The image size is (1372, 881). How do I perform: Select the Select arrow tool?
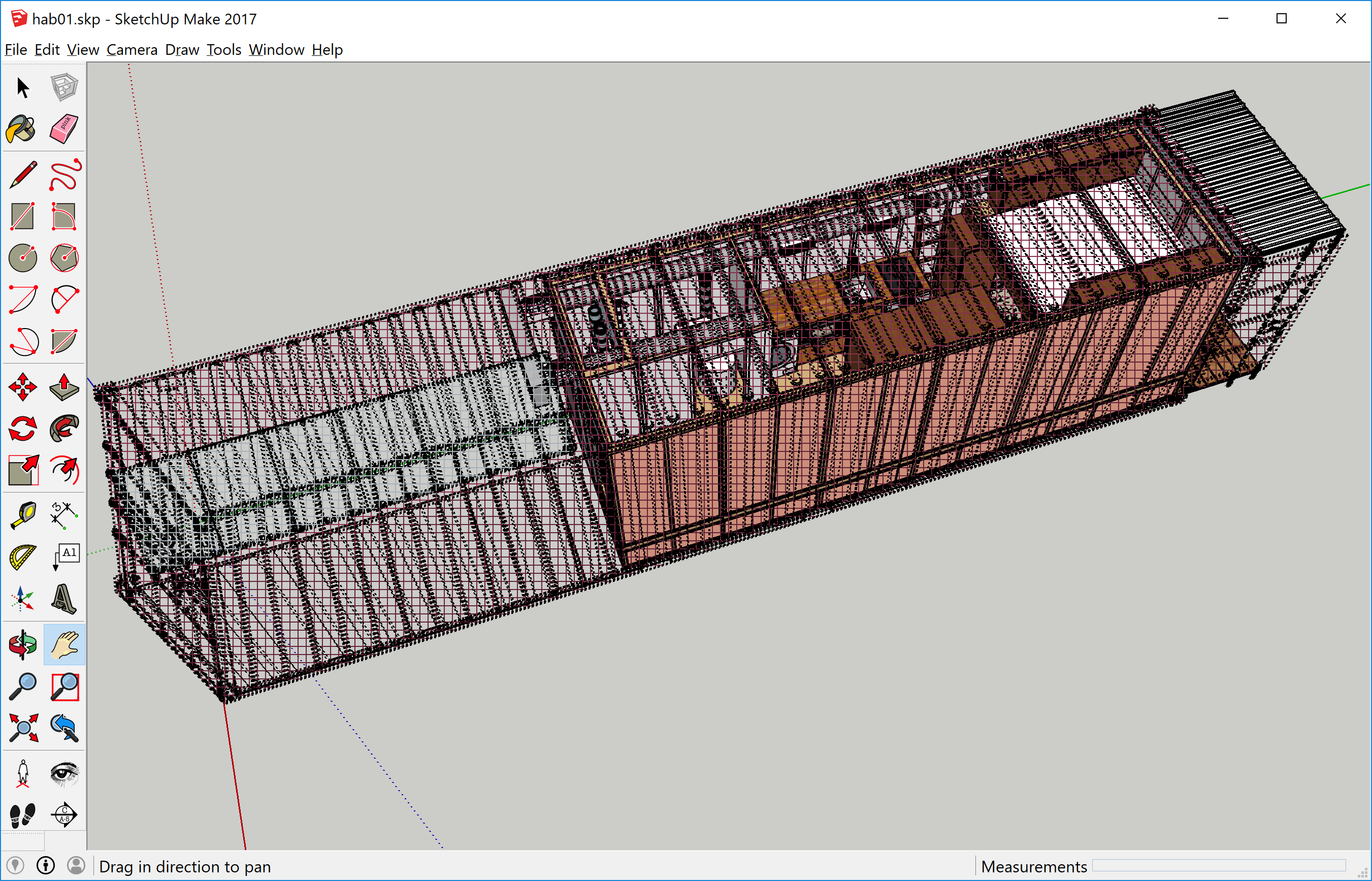tap(23, 87)
